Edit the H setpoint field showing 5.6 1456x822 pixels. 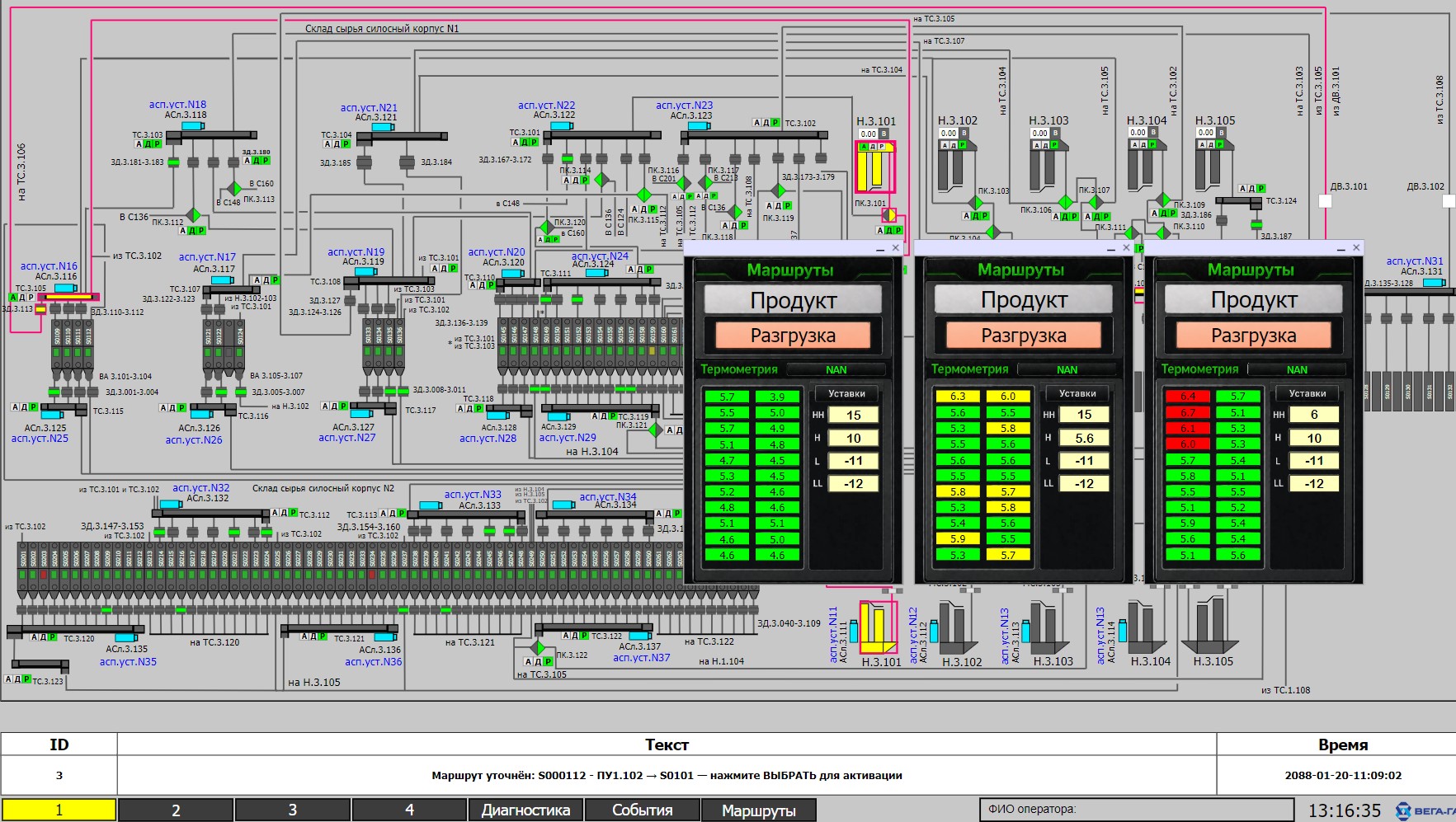tap(1084, 438)
